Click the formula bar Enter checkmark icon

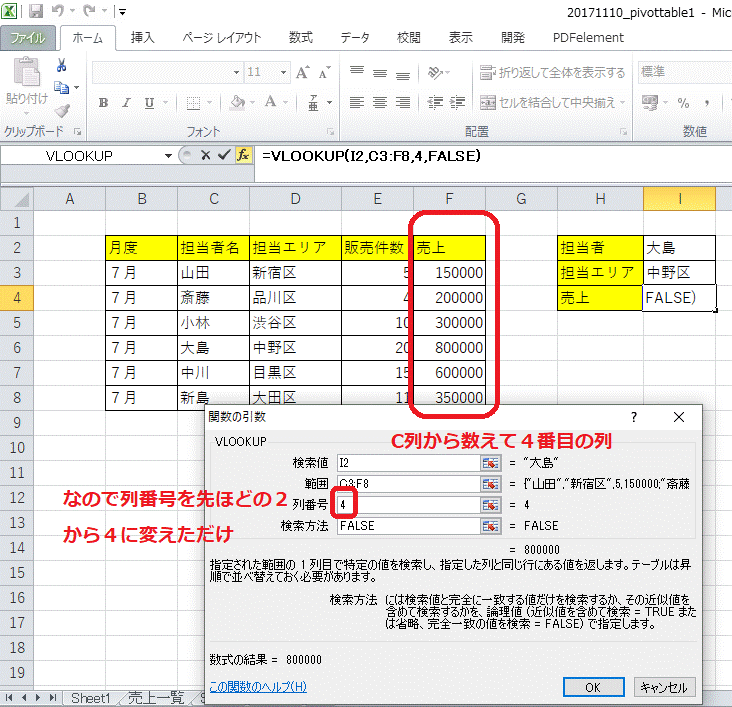[x=223, y=155]
